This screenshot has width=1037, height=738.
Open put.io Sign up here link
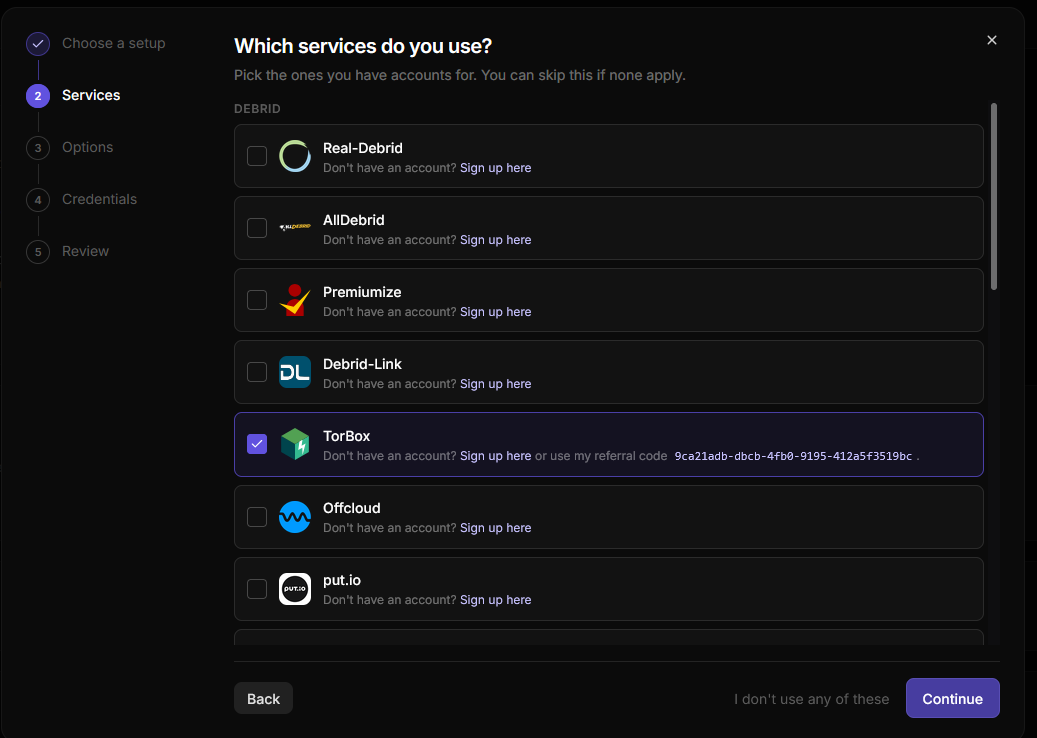point(495,600)
